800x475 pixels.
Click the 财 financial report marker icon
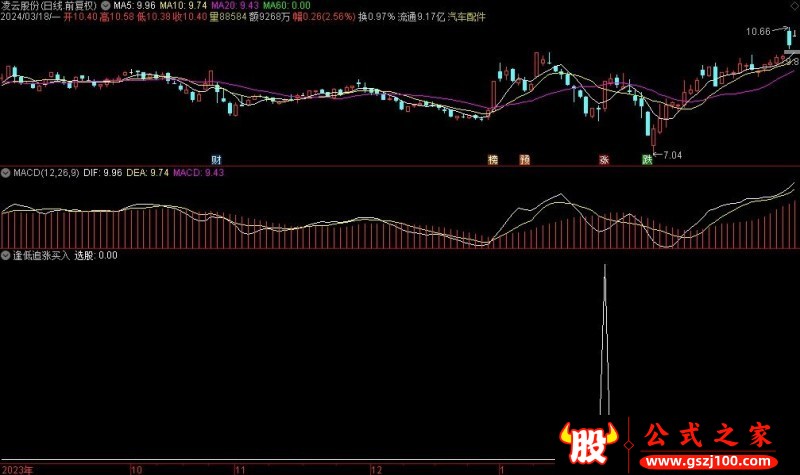(215, 160)
